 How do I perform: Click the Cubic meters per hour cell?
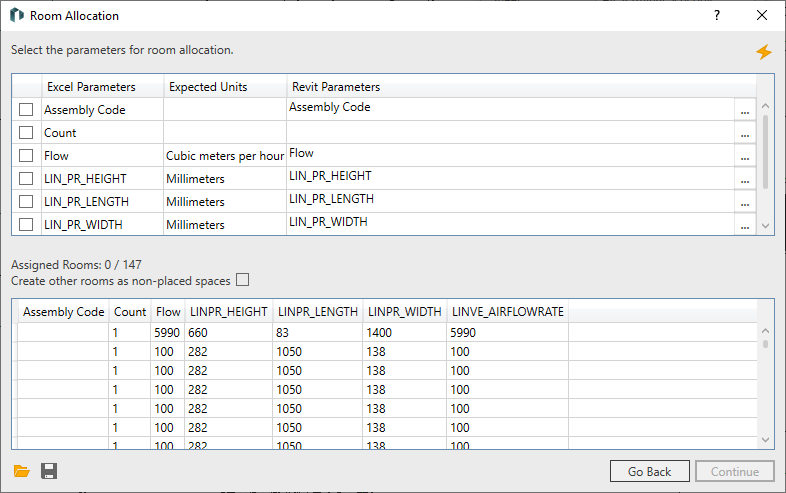(x=225, y=155)
